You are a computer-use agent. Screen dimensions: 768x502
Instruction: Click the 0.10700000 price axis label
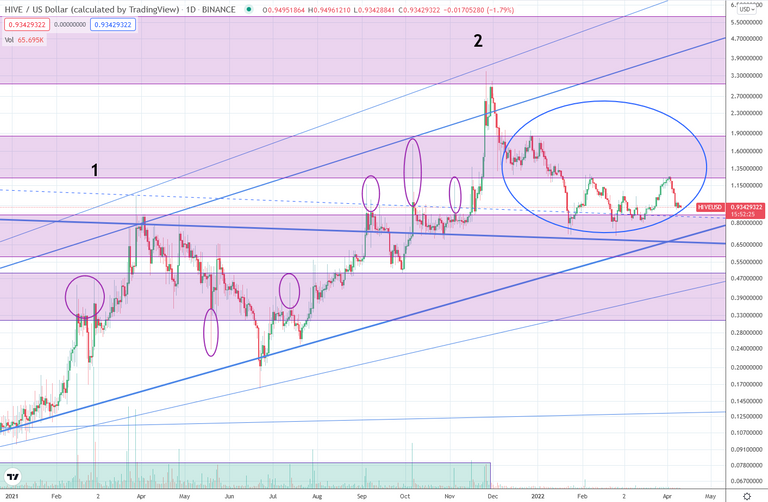[746, 433]
